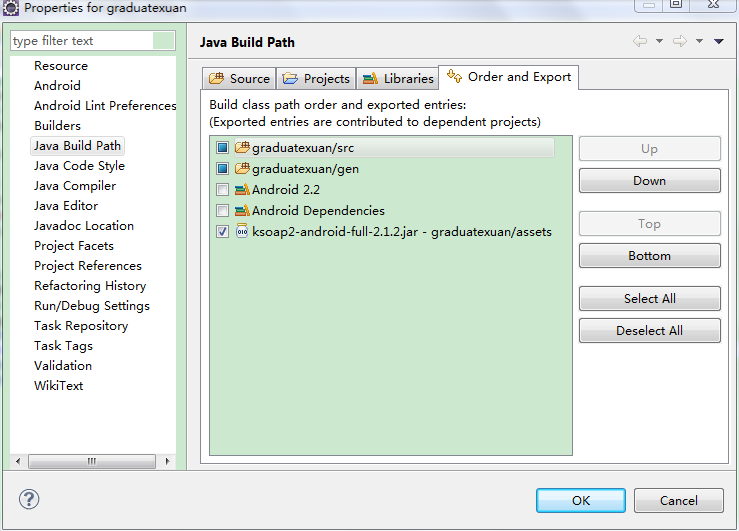
Task: Open the back history dropdown arrow
Action: coord(659,41)
